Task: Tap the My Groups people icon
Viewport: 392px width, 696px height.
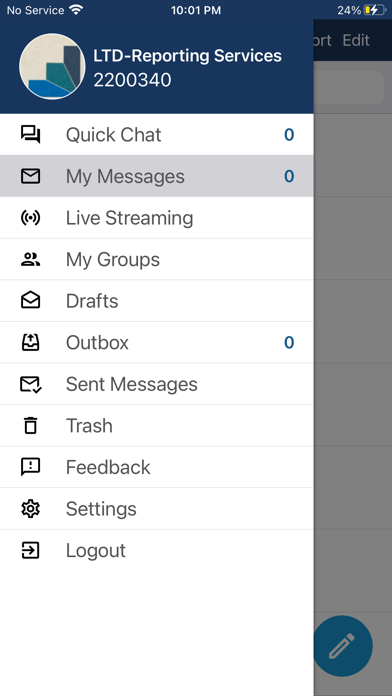Action: click(x=31, y=259)
